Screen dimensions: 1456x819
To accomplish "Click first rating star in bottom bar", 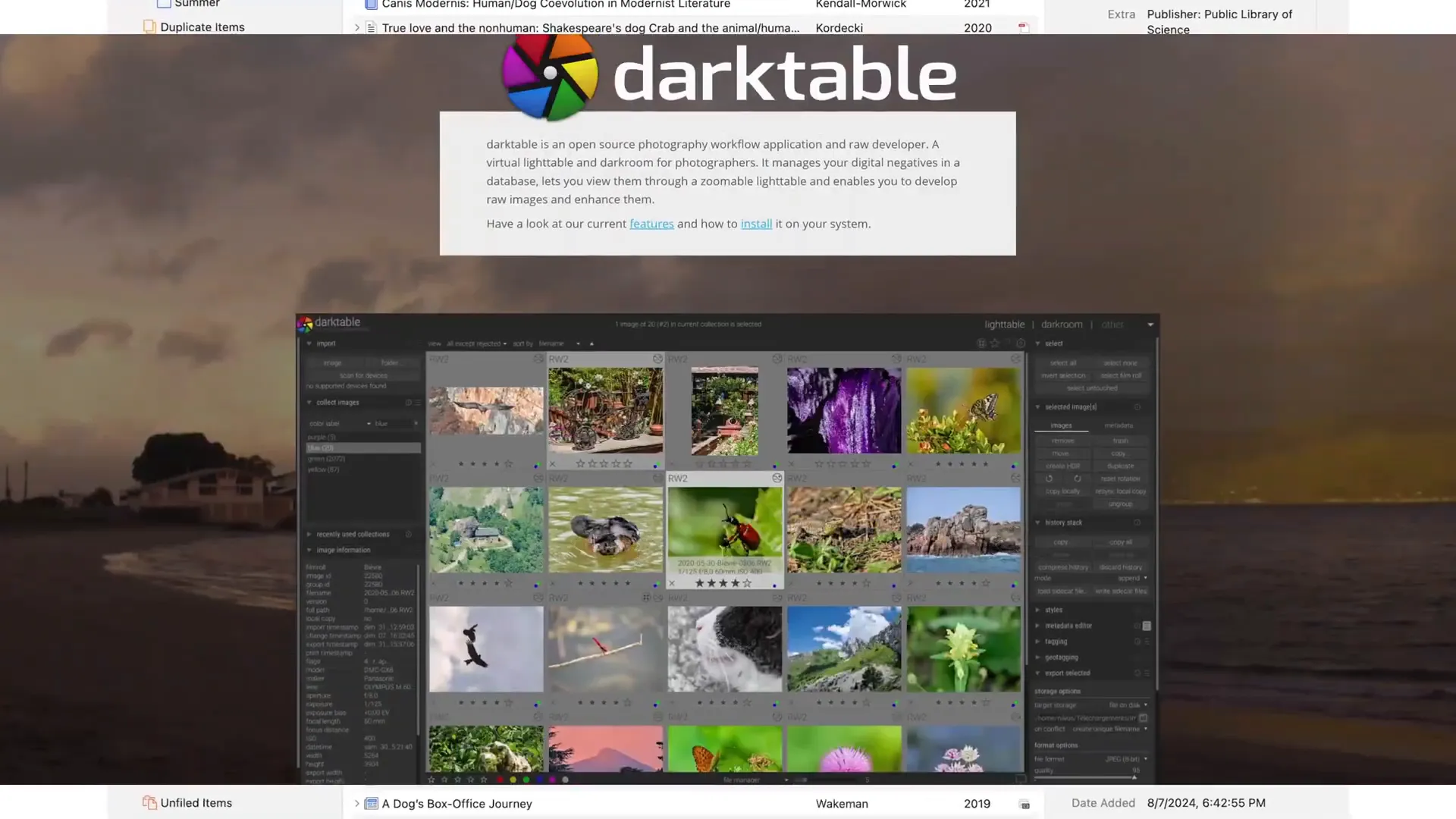I will click(x=431, y=780).
